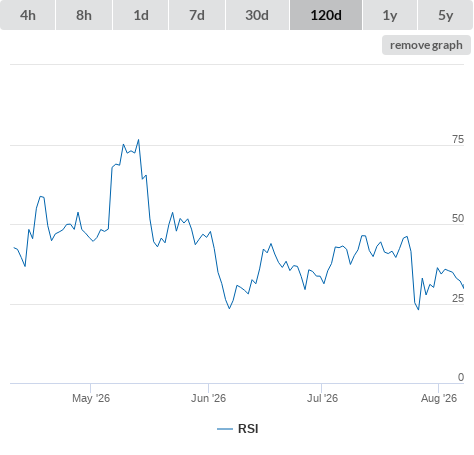Click the RSI peak near mid-May
Screen dimensions: 474x455
coord(138,140)
